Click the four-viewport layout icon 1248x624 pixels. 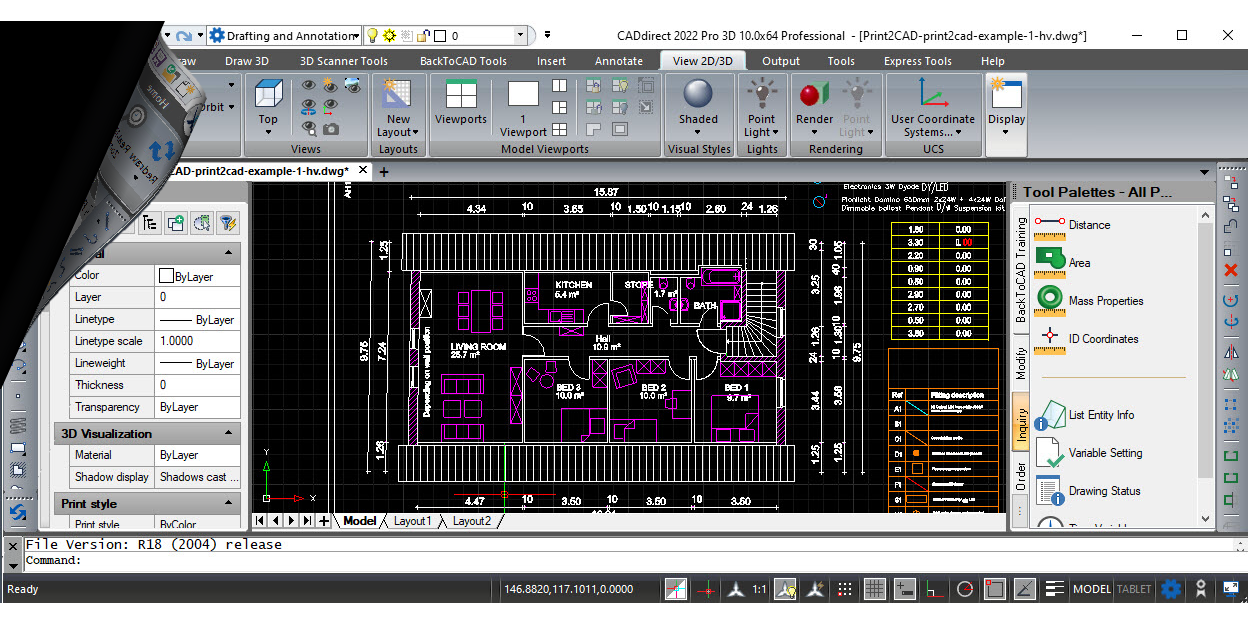click(x=559, y=129)
